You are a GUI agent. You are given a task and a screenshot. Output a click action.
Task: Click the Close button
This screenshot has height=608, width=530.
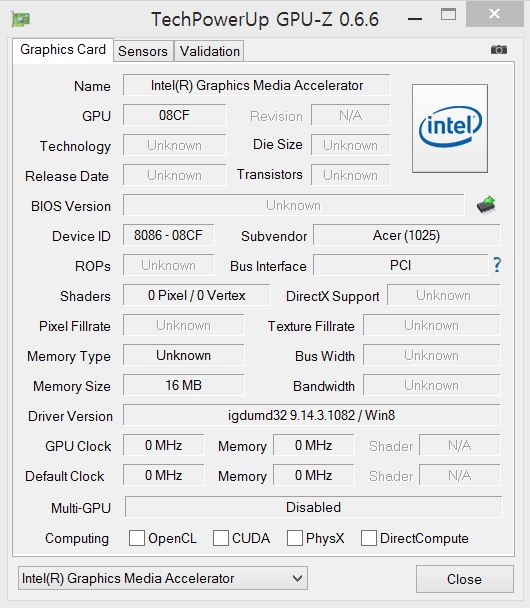(x=464, y=579)
